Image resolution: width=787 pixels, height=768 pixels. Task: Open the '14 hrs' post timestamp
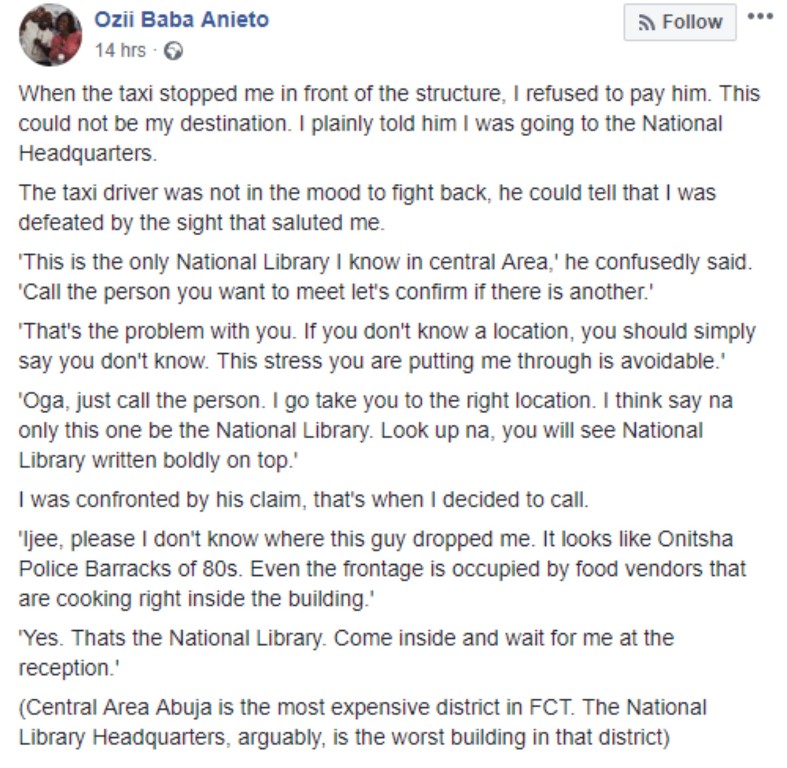tap(120, 50)
